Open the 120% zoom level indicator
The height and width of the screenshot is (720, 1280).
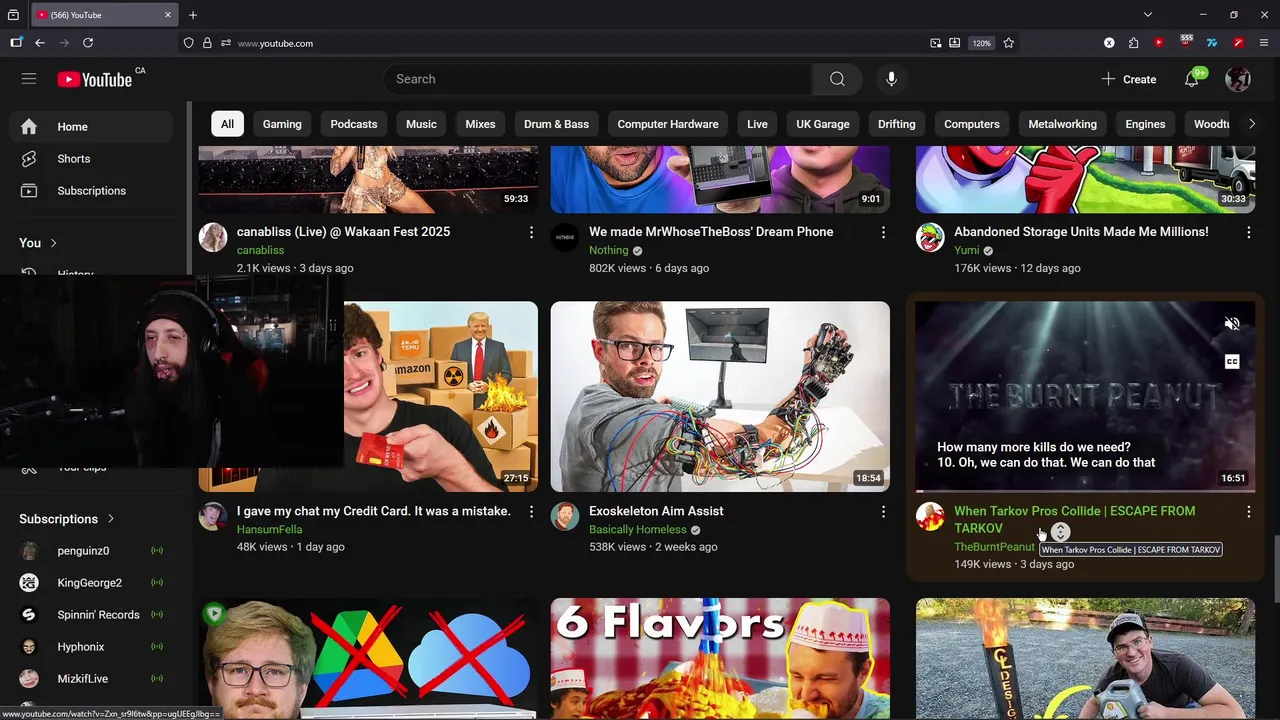982,43
